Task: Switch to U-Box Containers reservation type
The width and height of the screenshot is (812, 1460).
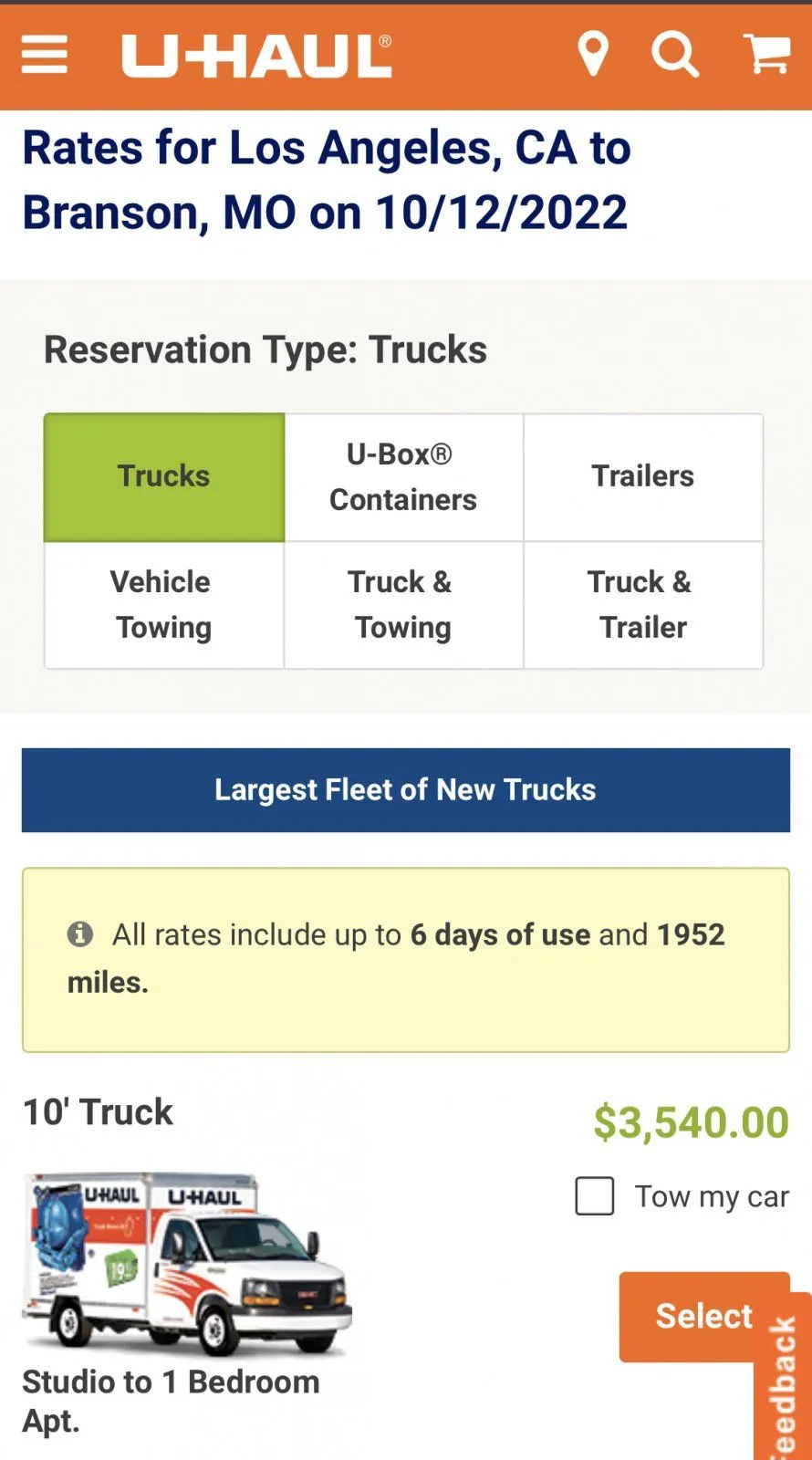Action: tap(403, 476)
